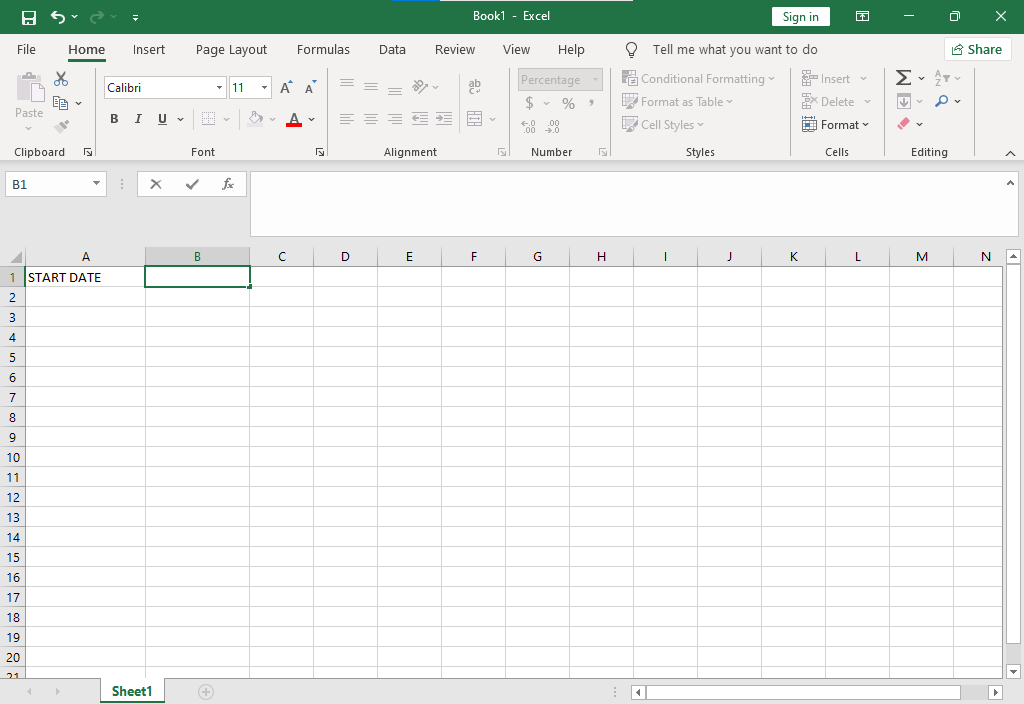Viewport: 1024px width, 704px height.
Task: Open the Page Layout tab
Action: [x=231, y=49]
